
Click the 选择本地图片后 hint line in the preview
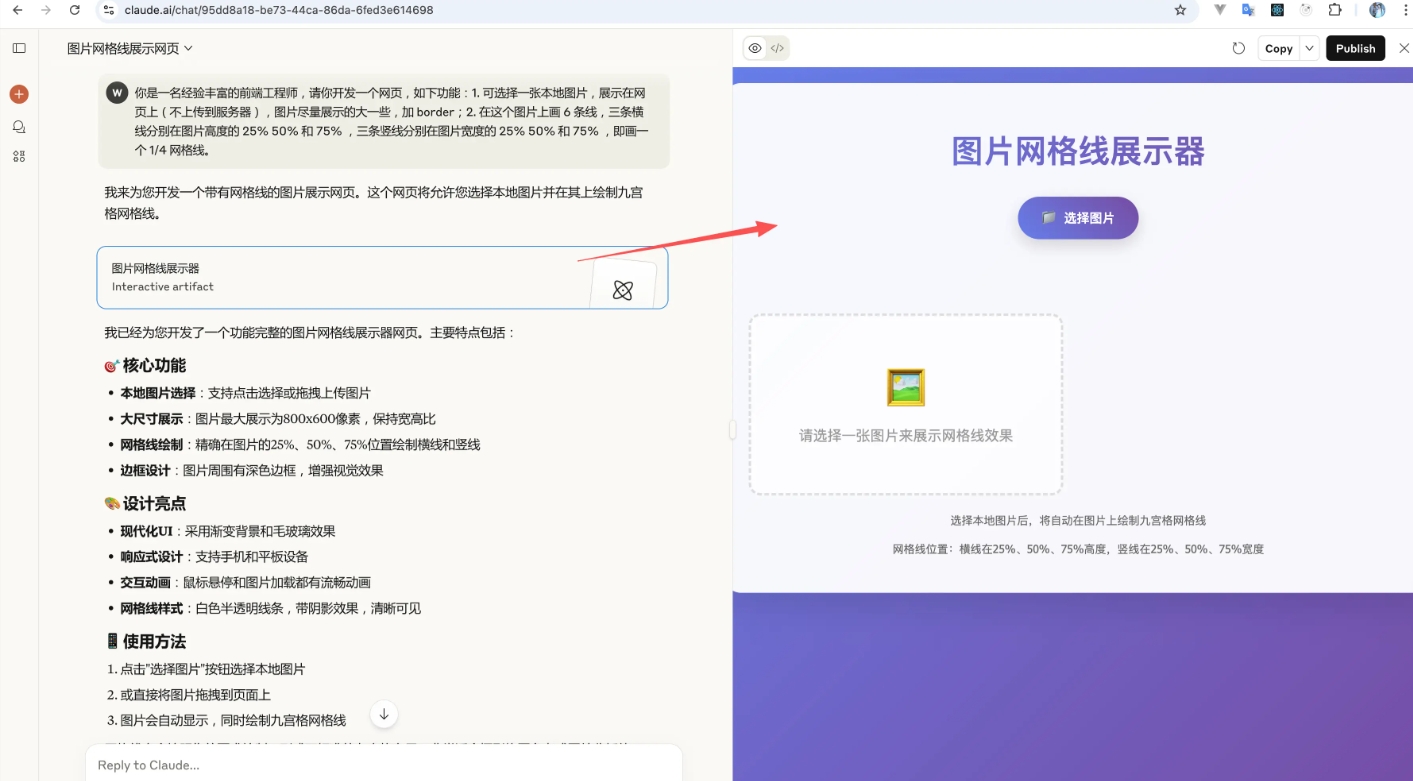pyautogui.click(x=1078, y=520)
